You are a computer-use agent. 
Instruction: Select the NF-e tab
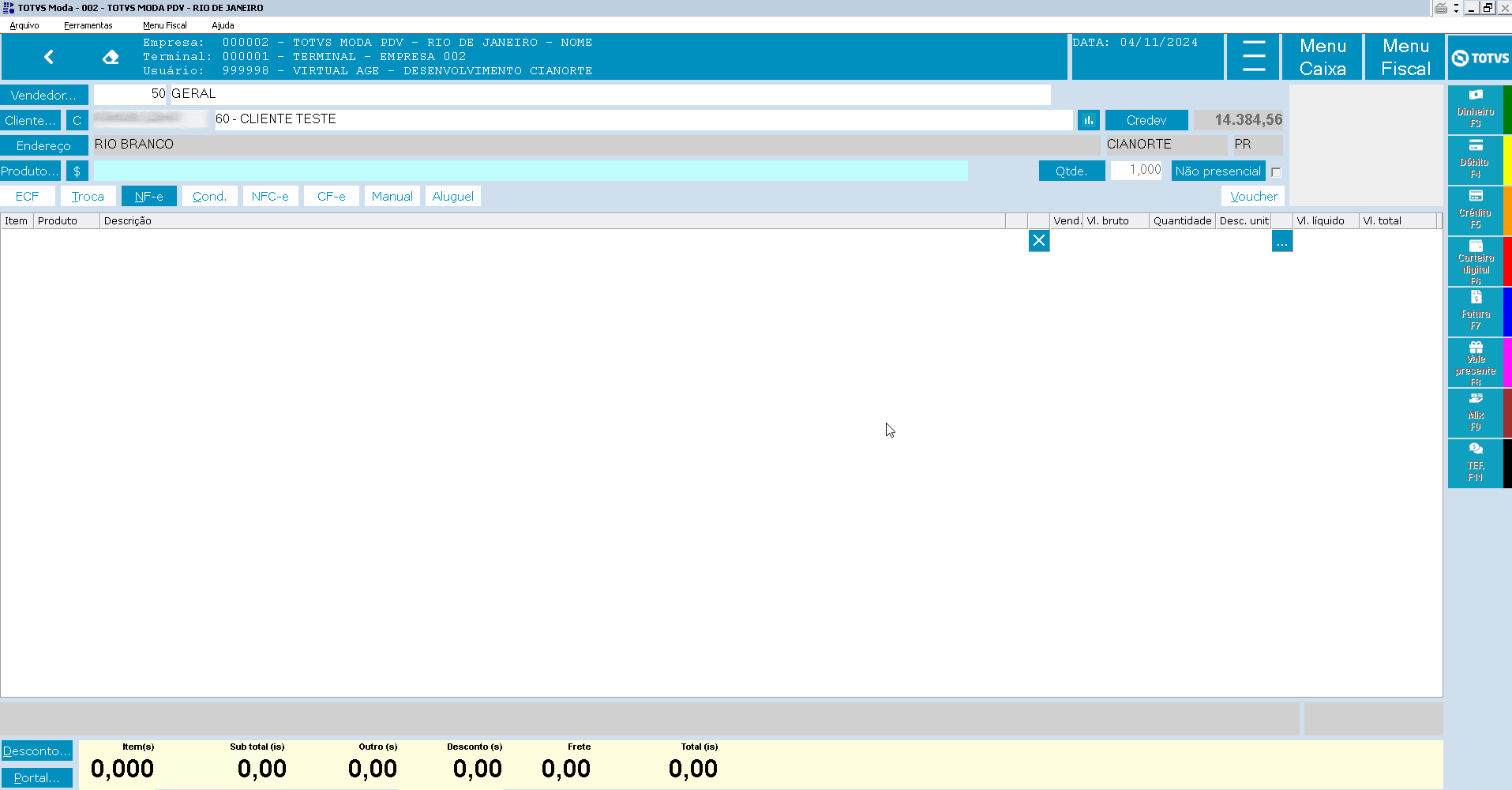149,196
